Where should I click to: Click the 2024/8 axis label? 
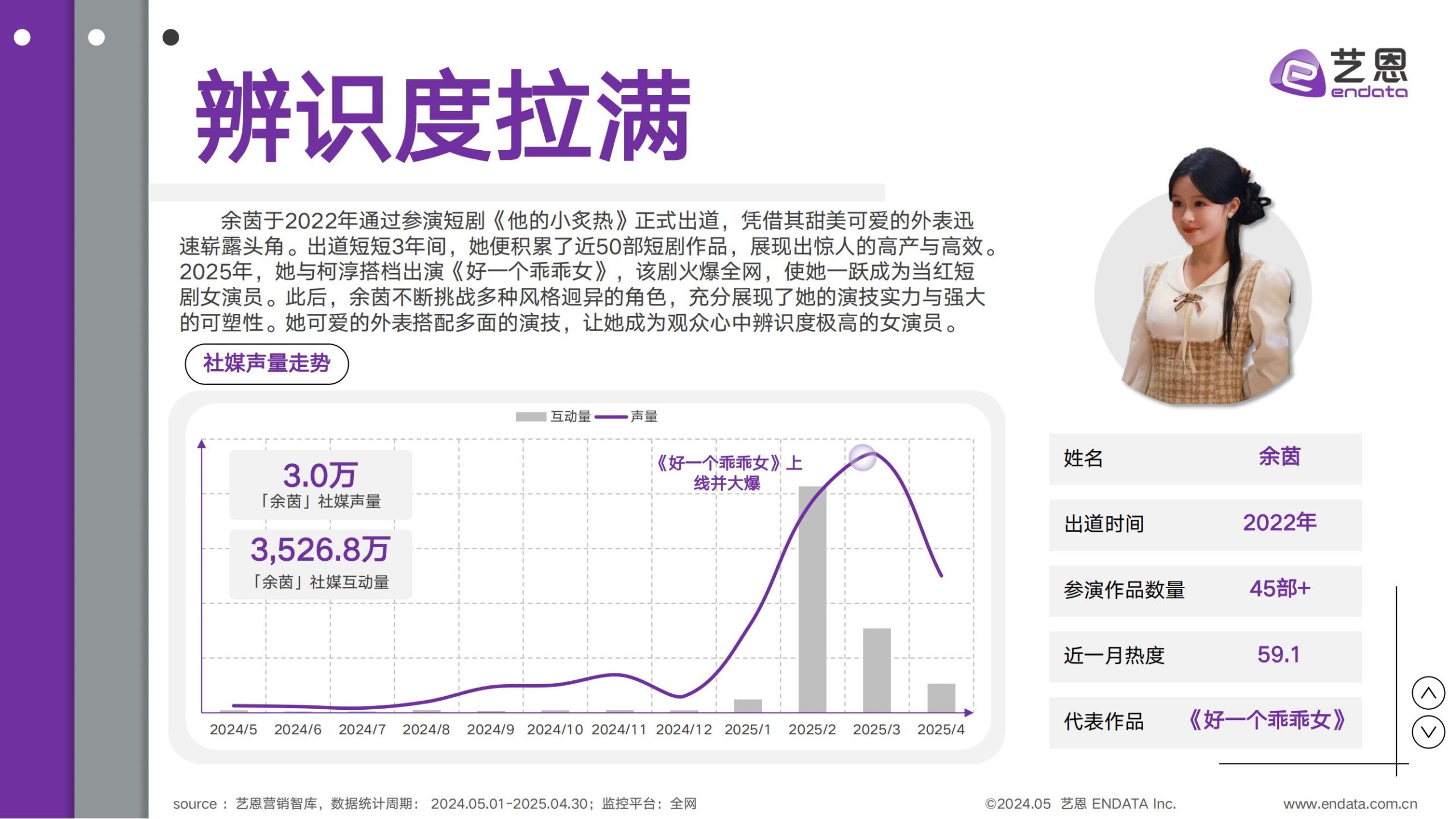tap(426, 730)
